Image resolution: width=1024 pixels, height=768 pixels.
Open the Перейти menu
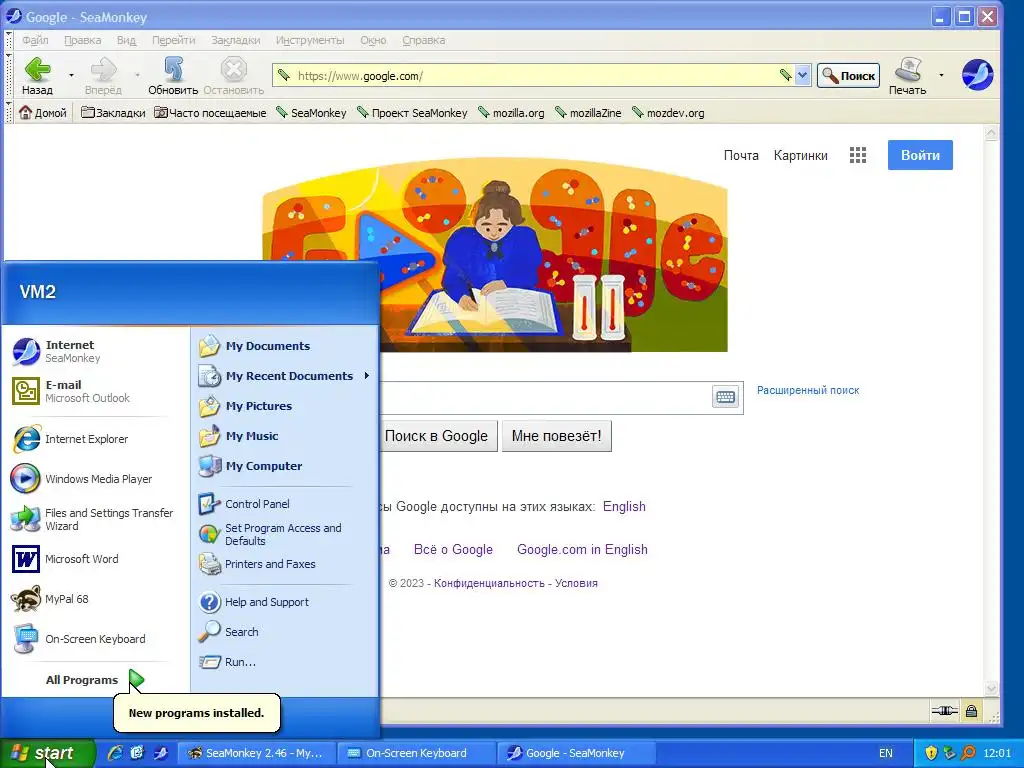tap(174, 40)
